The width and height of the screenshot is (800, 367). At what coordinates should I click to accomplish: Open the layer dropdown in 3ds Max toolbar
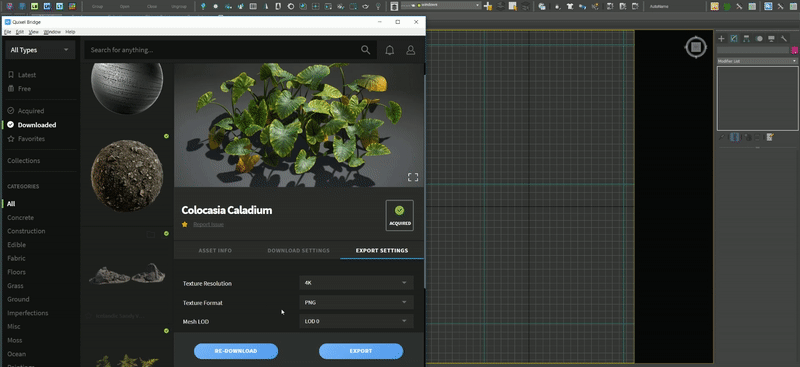click(440, 6)
